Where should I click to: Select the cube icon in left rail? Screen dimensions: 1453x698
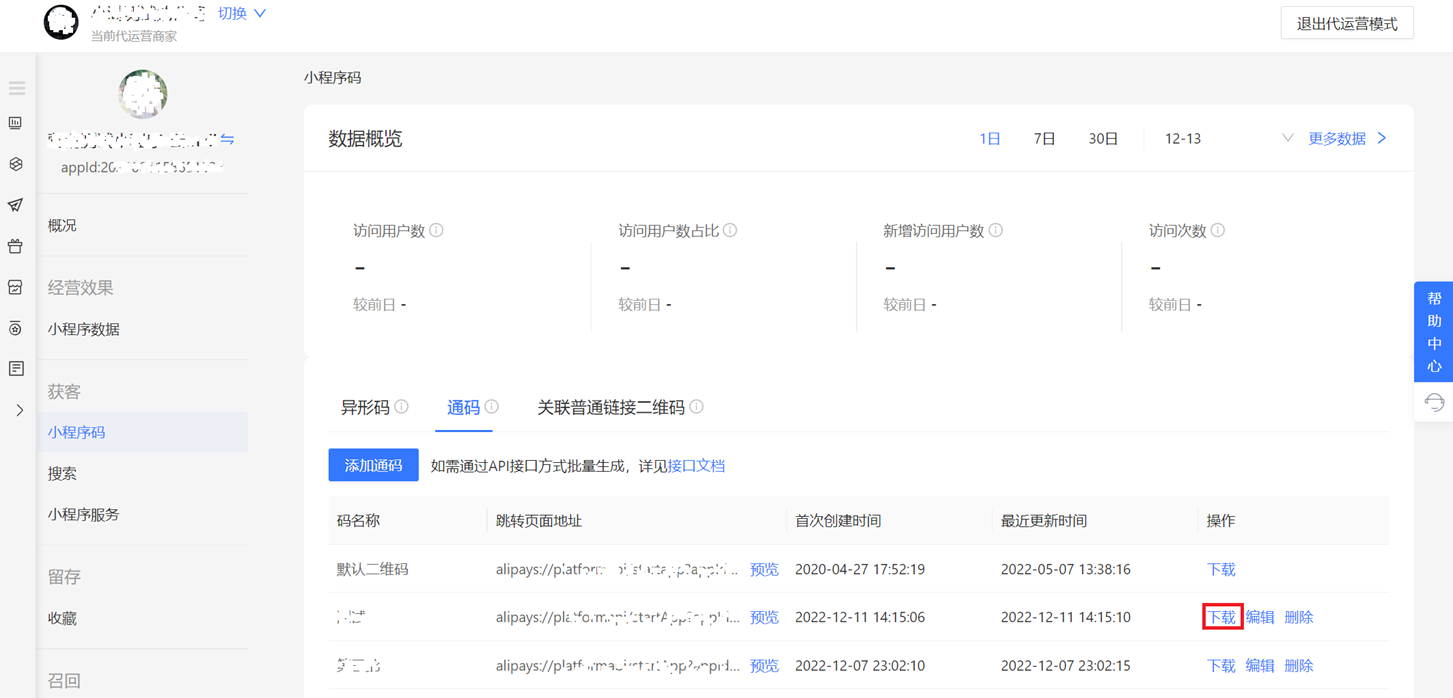pyautogui.click(x=16, y=164)
